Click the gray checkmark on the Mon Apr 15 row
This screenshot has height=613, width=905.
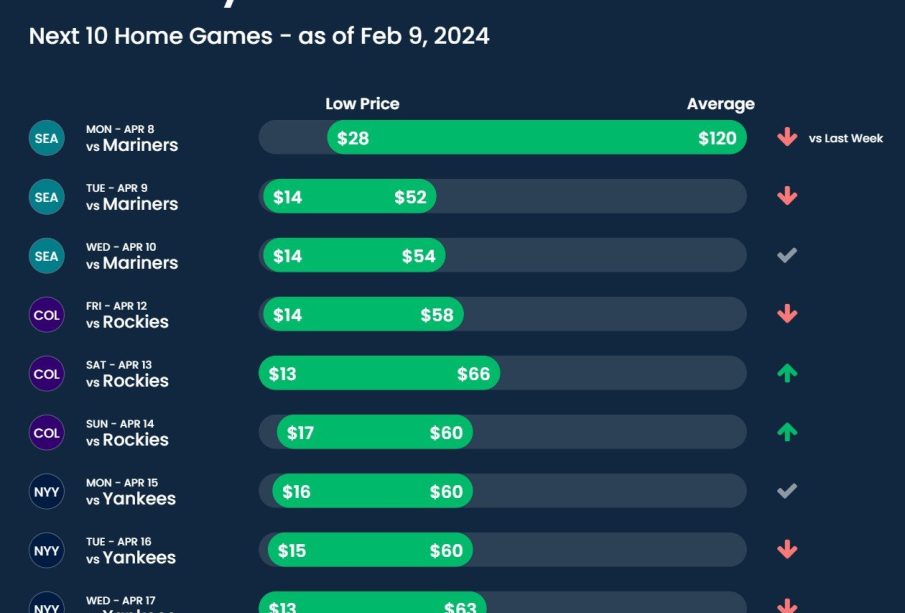pos(787,491)
